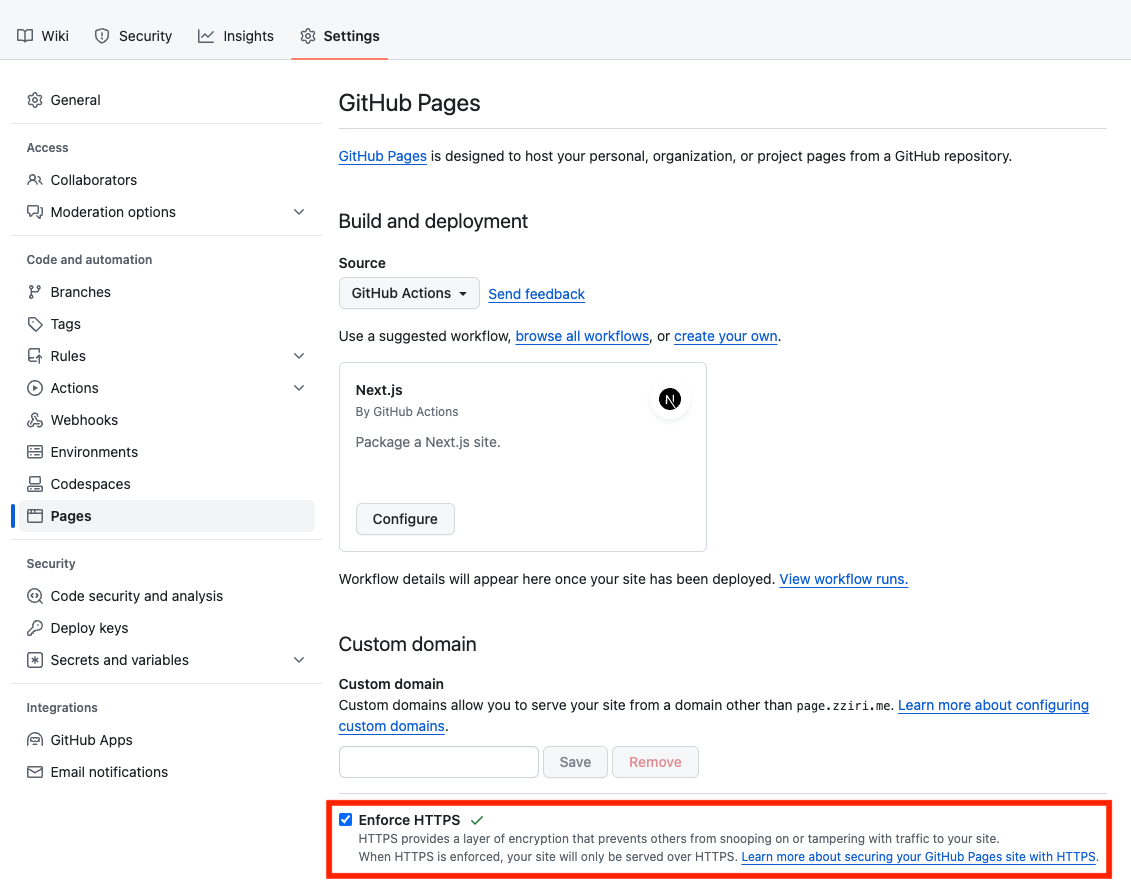Click the Email notifications envelope icon
Image resolution: width=1131 pixels, height=893 pixels.
35,772
